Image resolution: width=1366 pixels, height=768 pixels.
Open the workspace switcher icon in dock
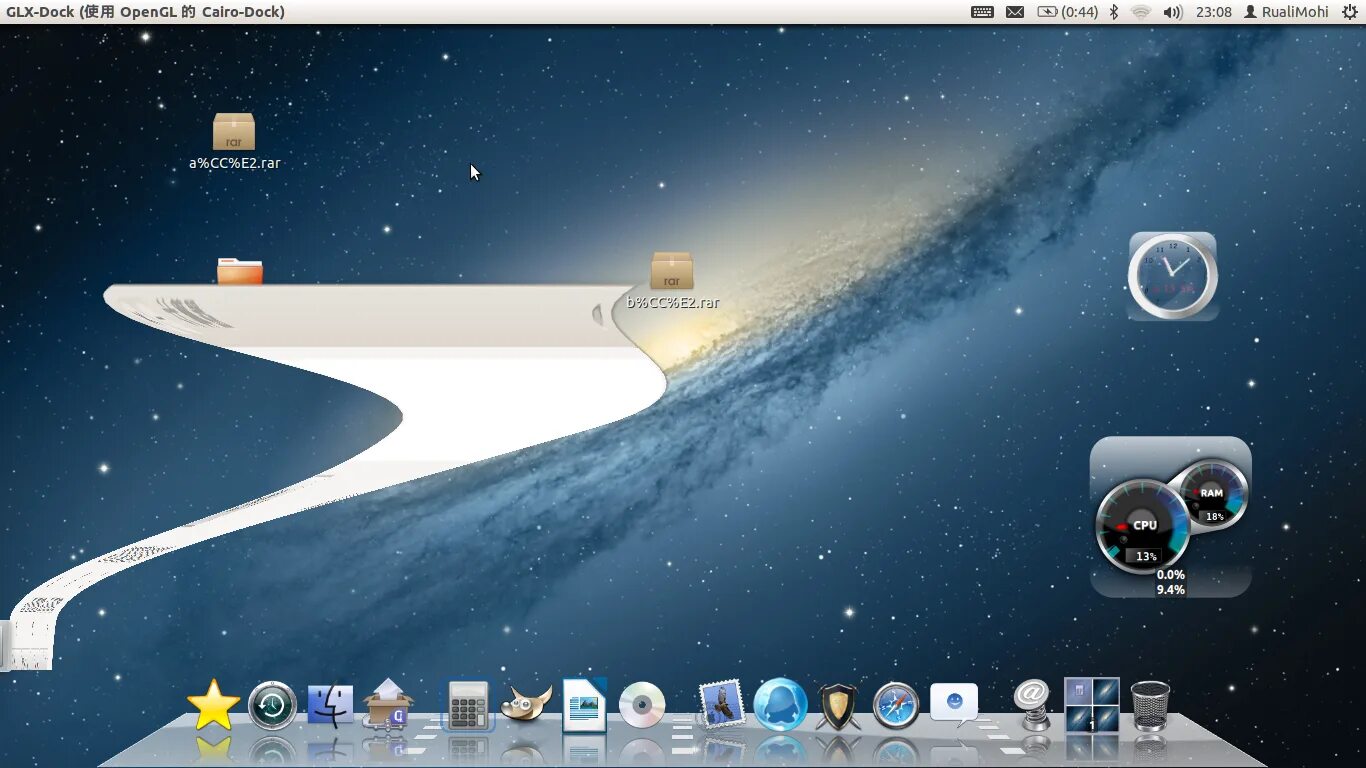coord(1091,705)
